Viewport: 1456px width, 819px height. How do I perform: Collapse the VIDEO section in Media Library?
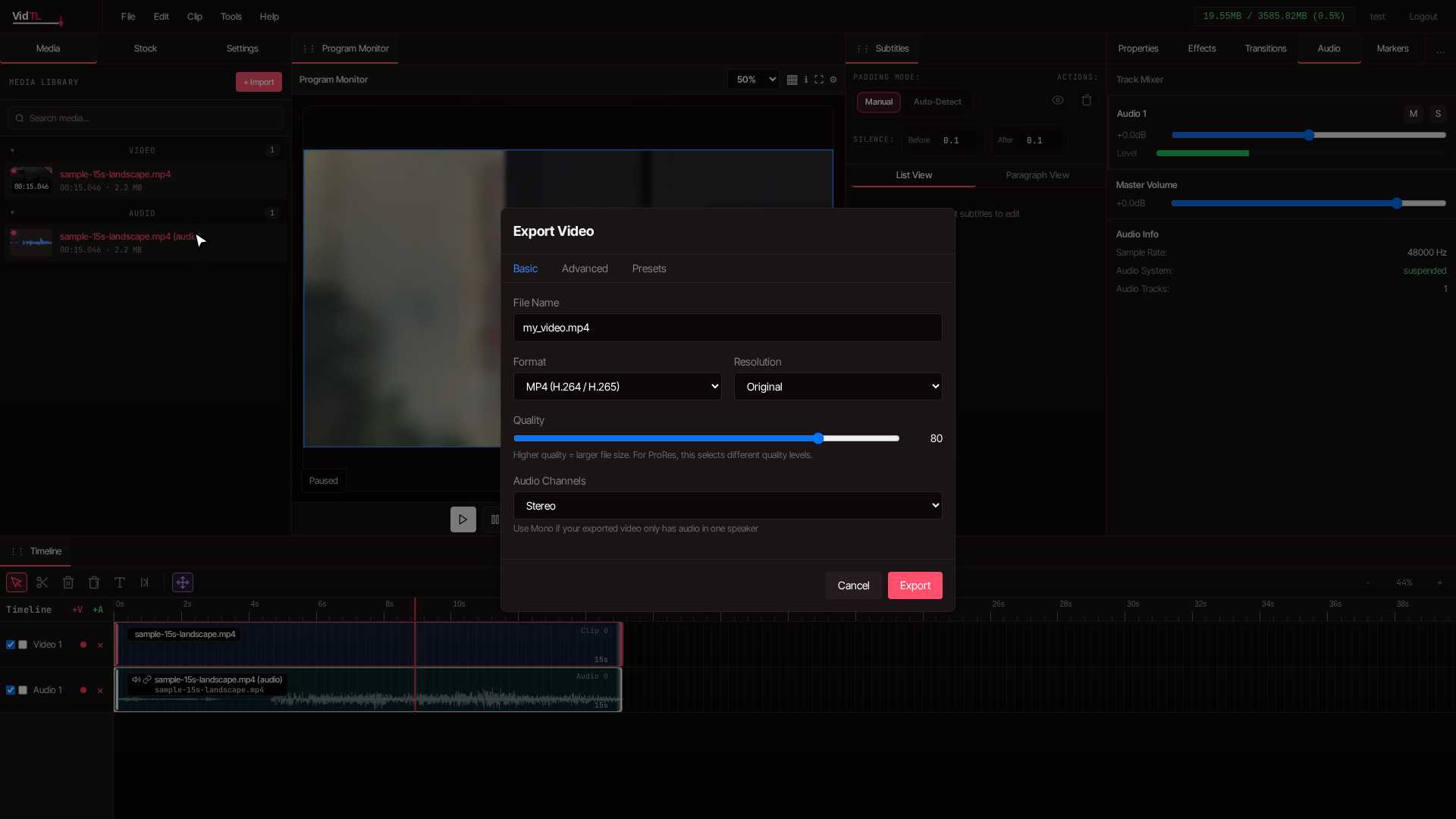12,150
